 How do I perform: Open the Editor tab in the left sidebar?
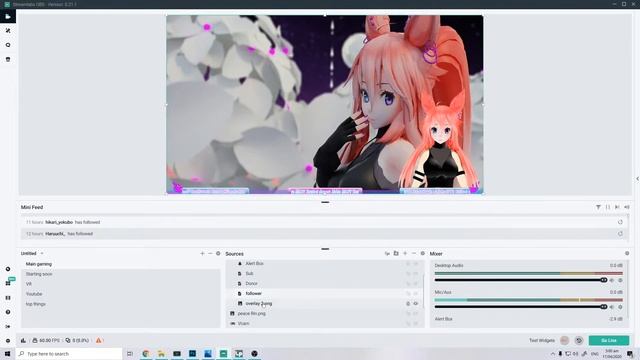pos(8,16)
